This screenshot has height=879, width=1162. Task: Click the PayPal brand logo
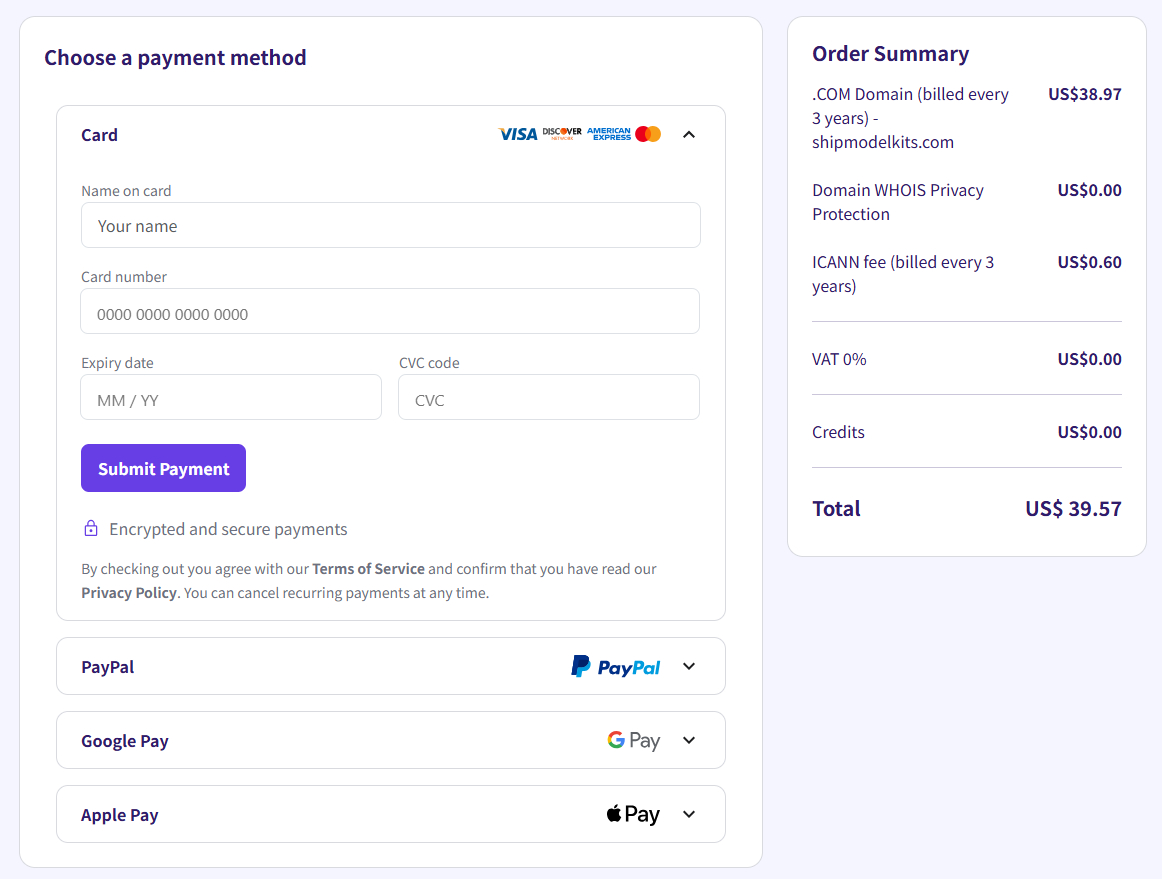(616, 667)
